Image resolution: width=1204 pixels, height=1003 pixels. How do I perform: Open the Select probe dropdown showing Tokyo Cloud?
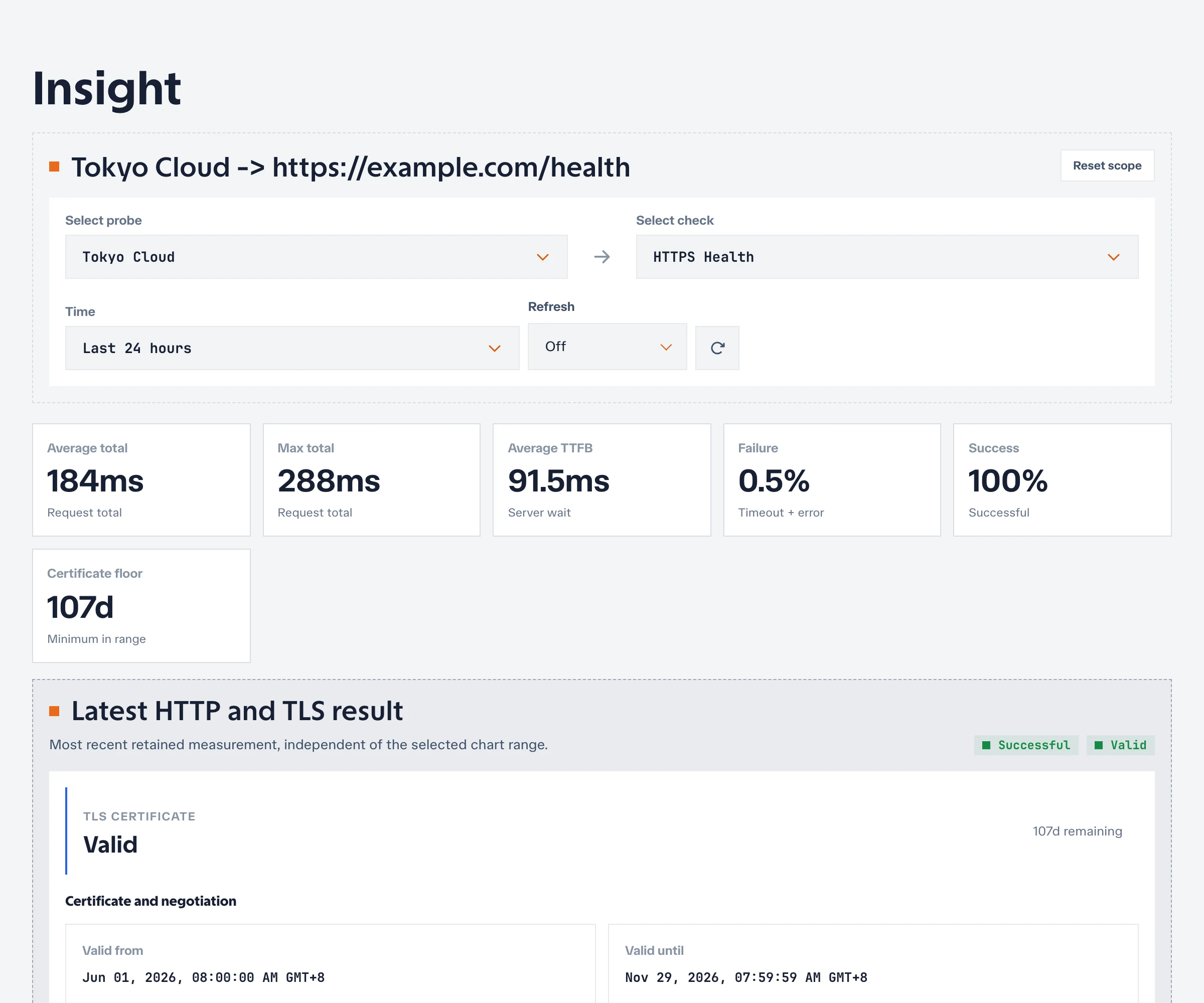tap(316, 257)
